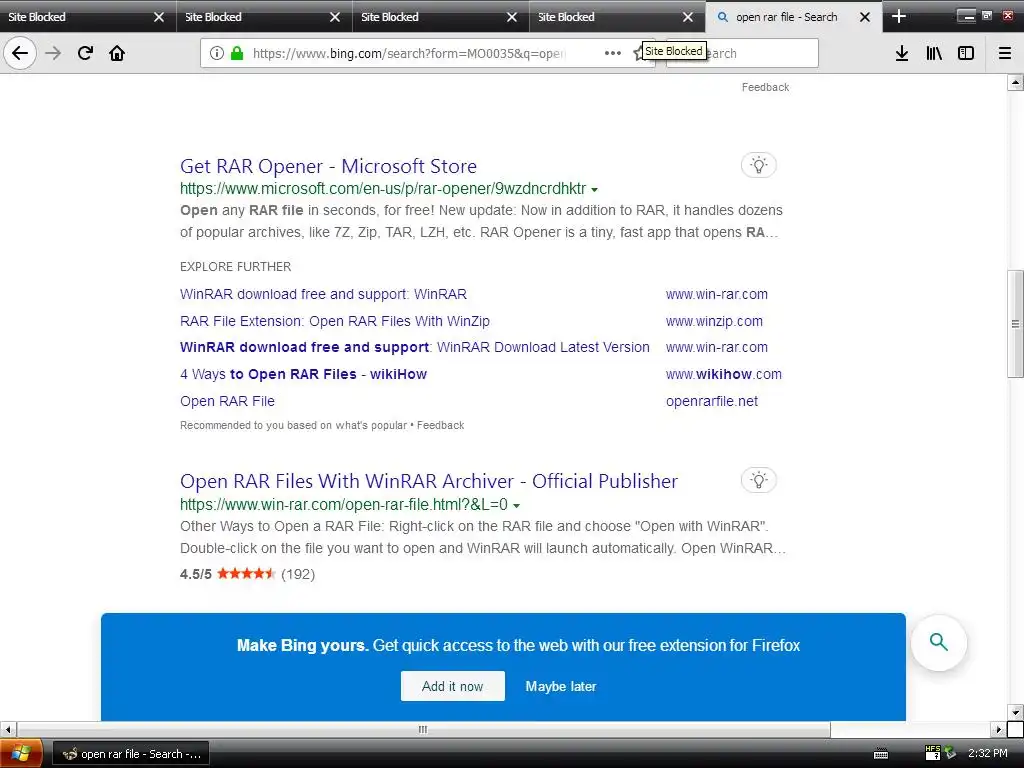Open a new tab with plus button
The width and height of the screenshot is (1024, 768).
[x=899, y=16]
